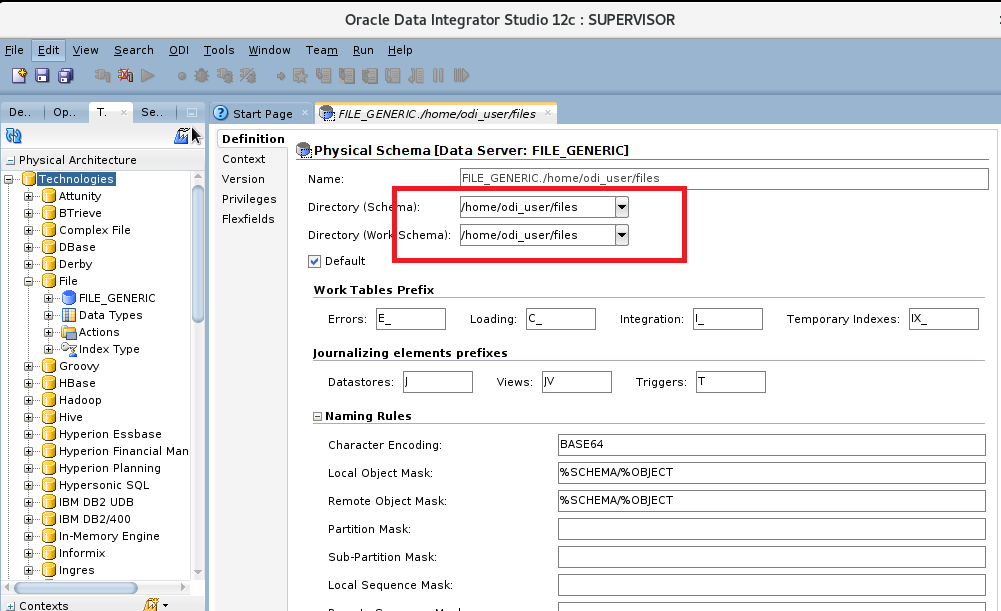1001x611 pixels.
Task: Toggle the Default checkbox
Action: [314, 261]
